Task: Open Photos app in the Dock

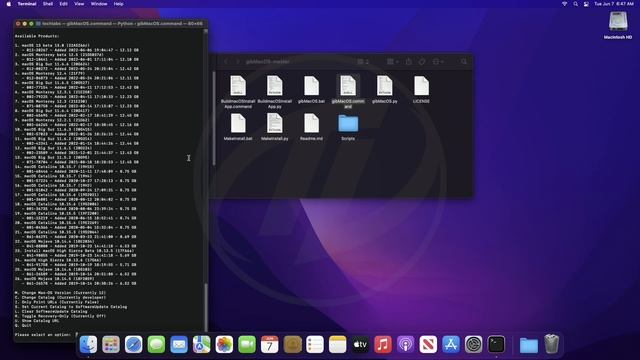Action: pos(224,344)
